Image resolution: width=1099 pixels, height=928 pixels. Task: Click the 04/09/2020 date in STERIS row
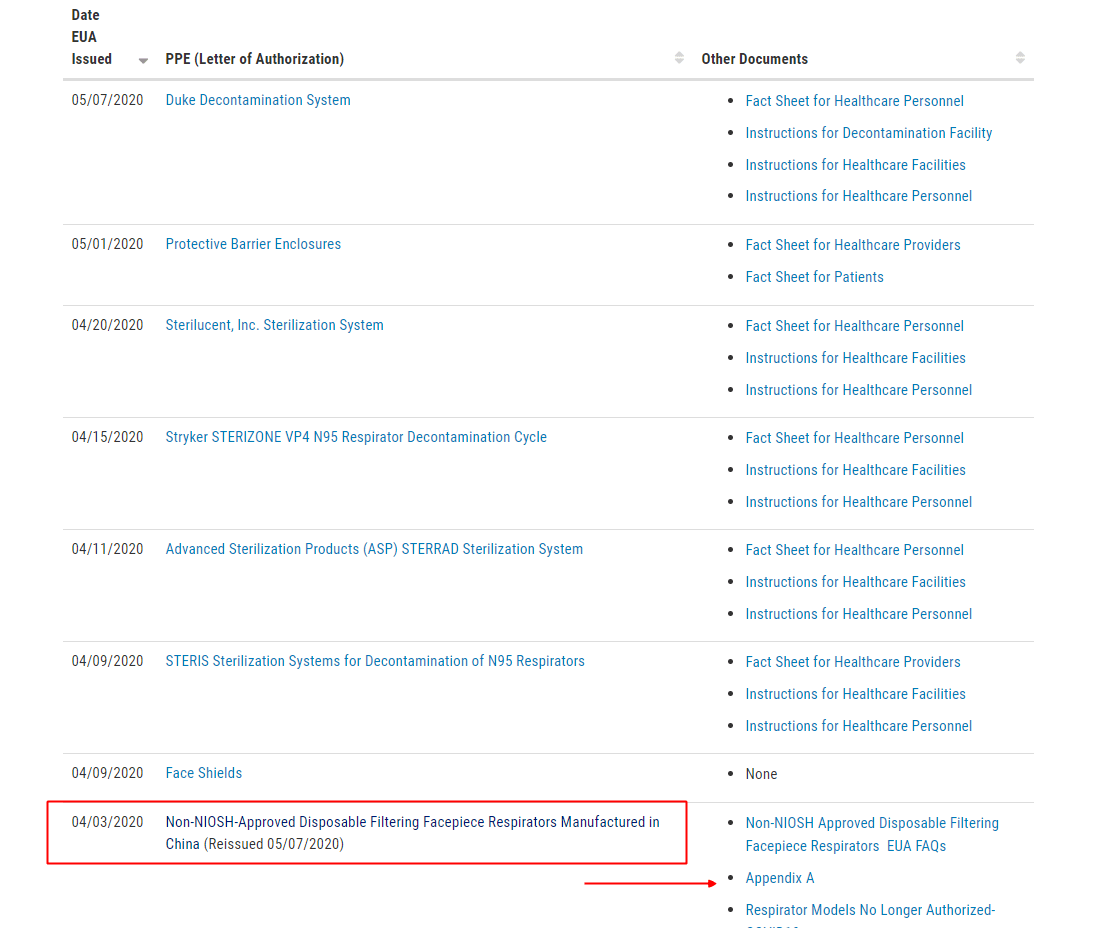point(107,661)
